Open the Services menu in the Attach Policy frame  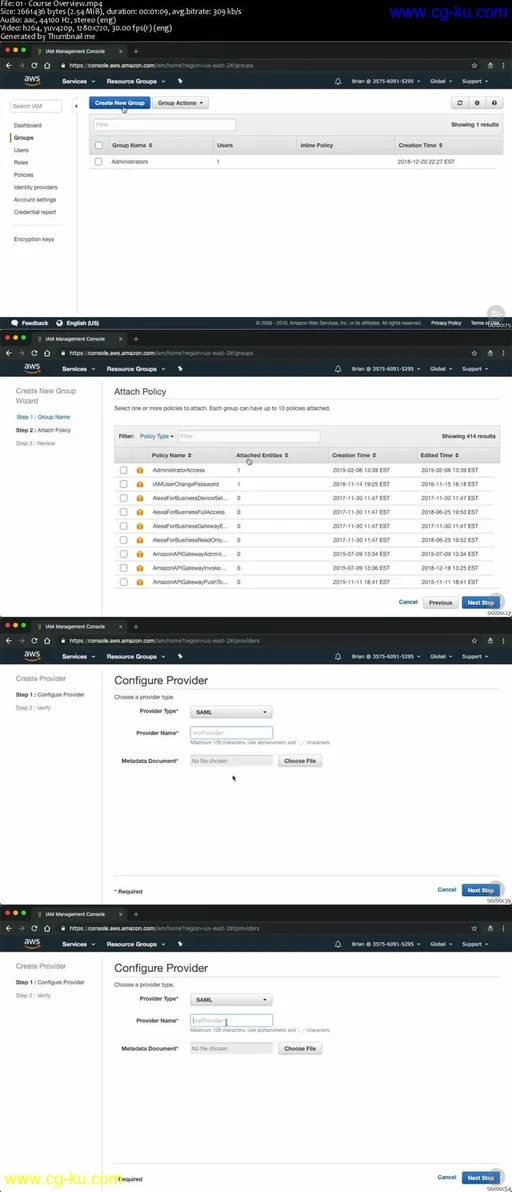pyautogui.click(x=77, y=369)
